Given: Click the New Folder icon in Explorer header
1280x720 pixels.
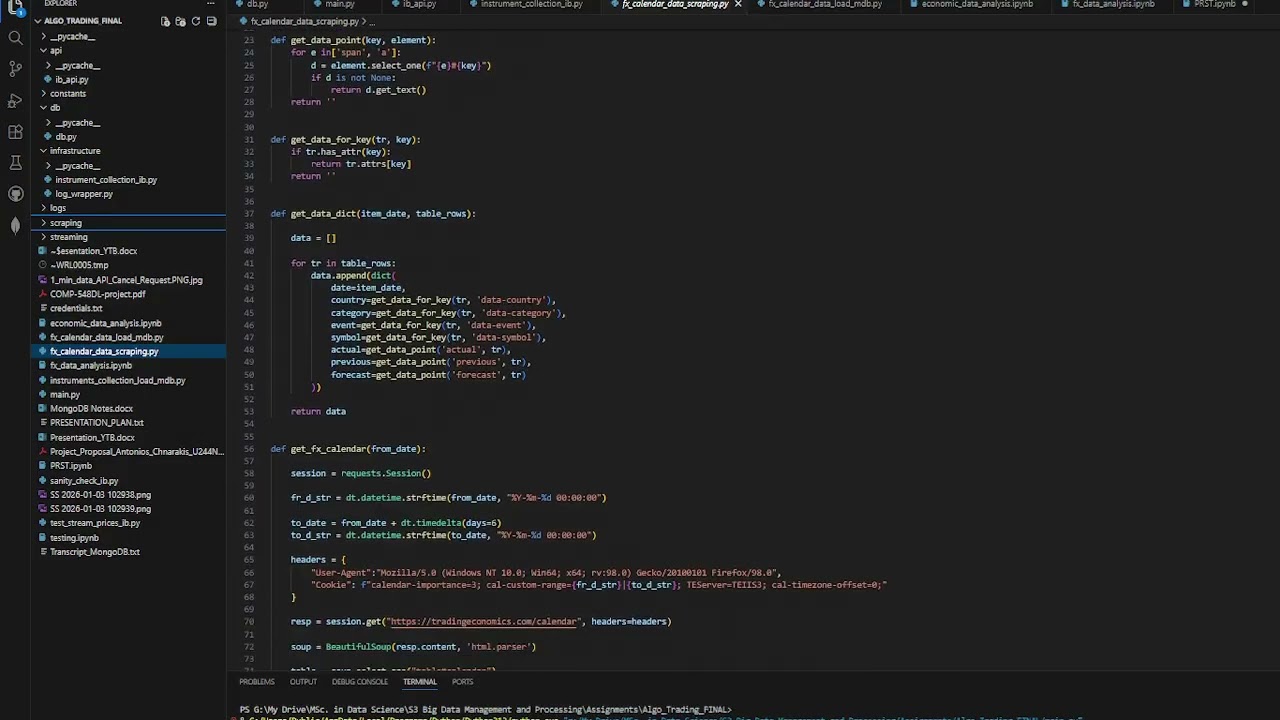Looking at the screenshot, I should 180,21.
